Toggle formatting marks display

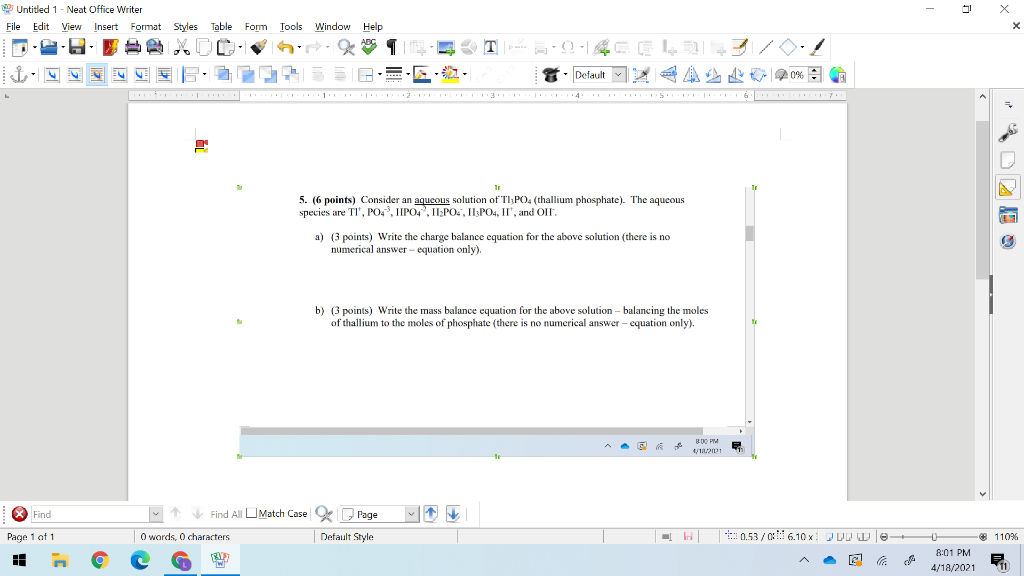390,46
